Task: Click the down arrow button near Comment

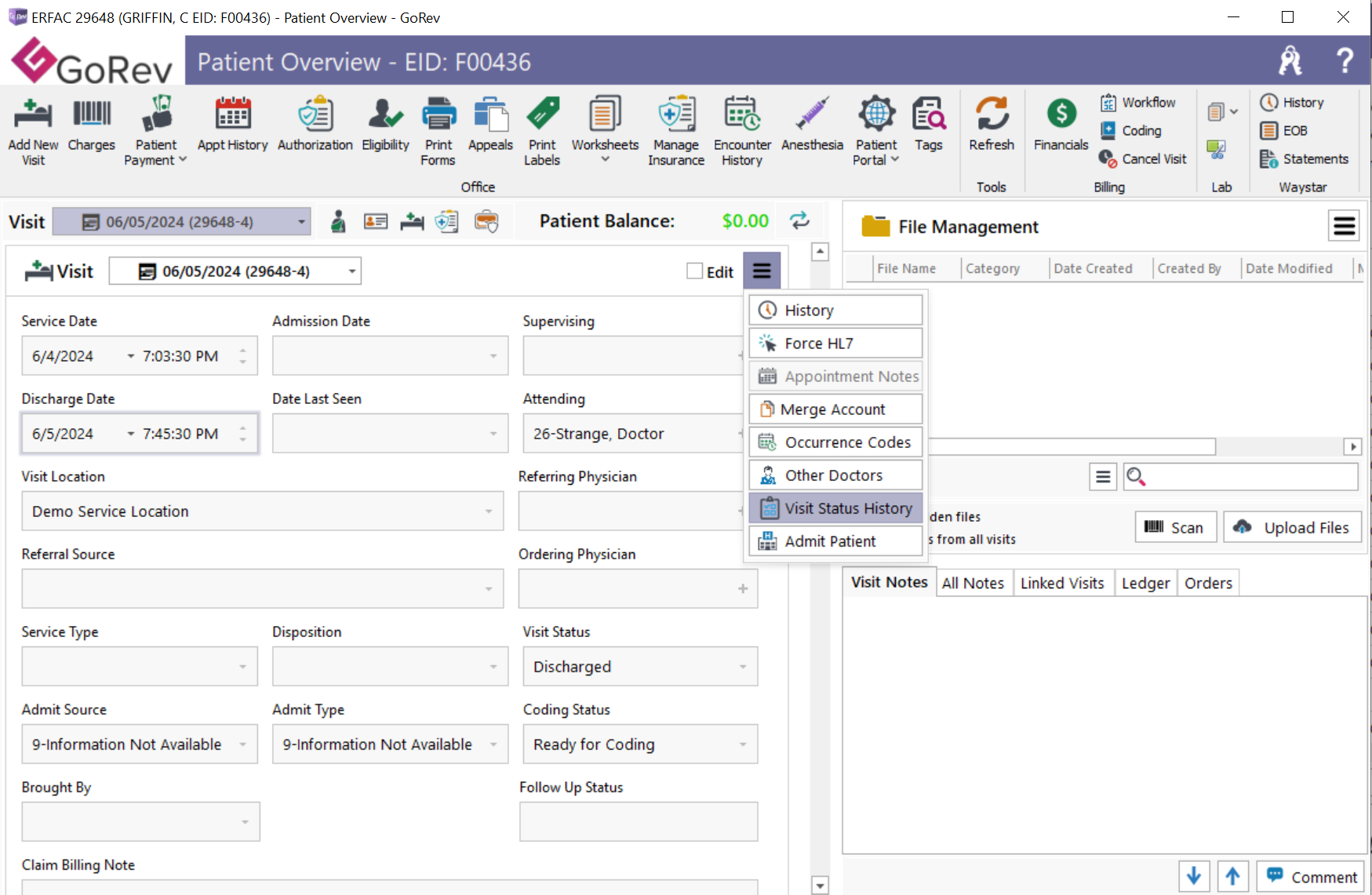Action: 1193,876
